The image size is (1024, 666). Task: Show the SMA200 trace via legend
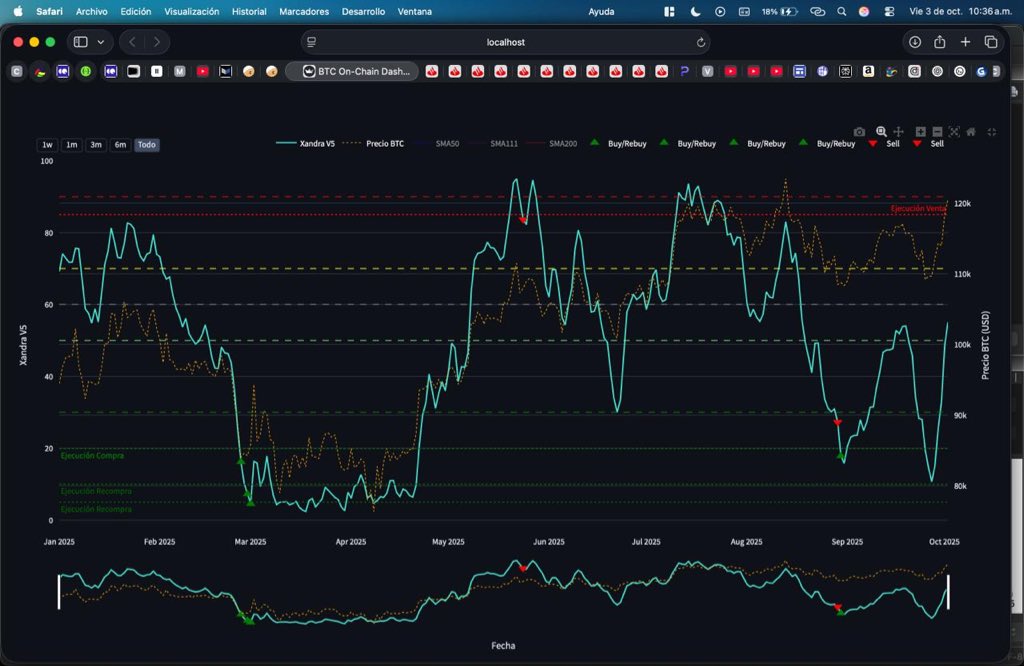pos(551,144)
